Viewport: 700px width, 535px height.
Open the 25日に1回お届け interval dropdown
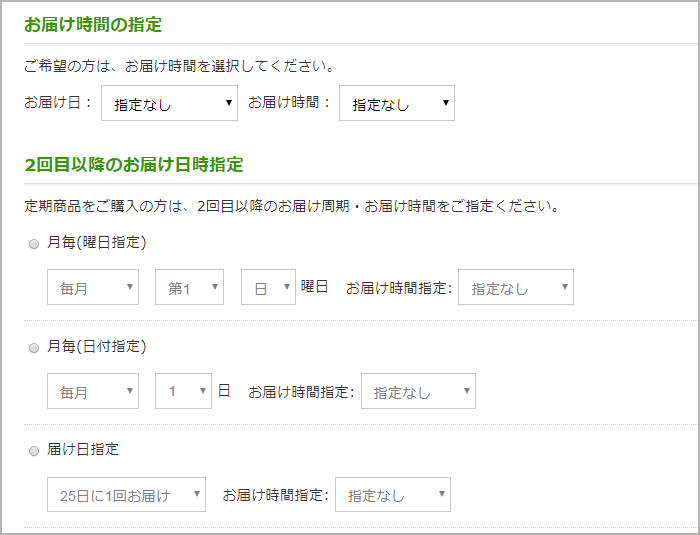126,495
